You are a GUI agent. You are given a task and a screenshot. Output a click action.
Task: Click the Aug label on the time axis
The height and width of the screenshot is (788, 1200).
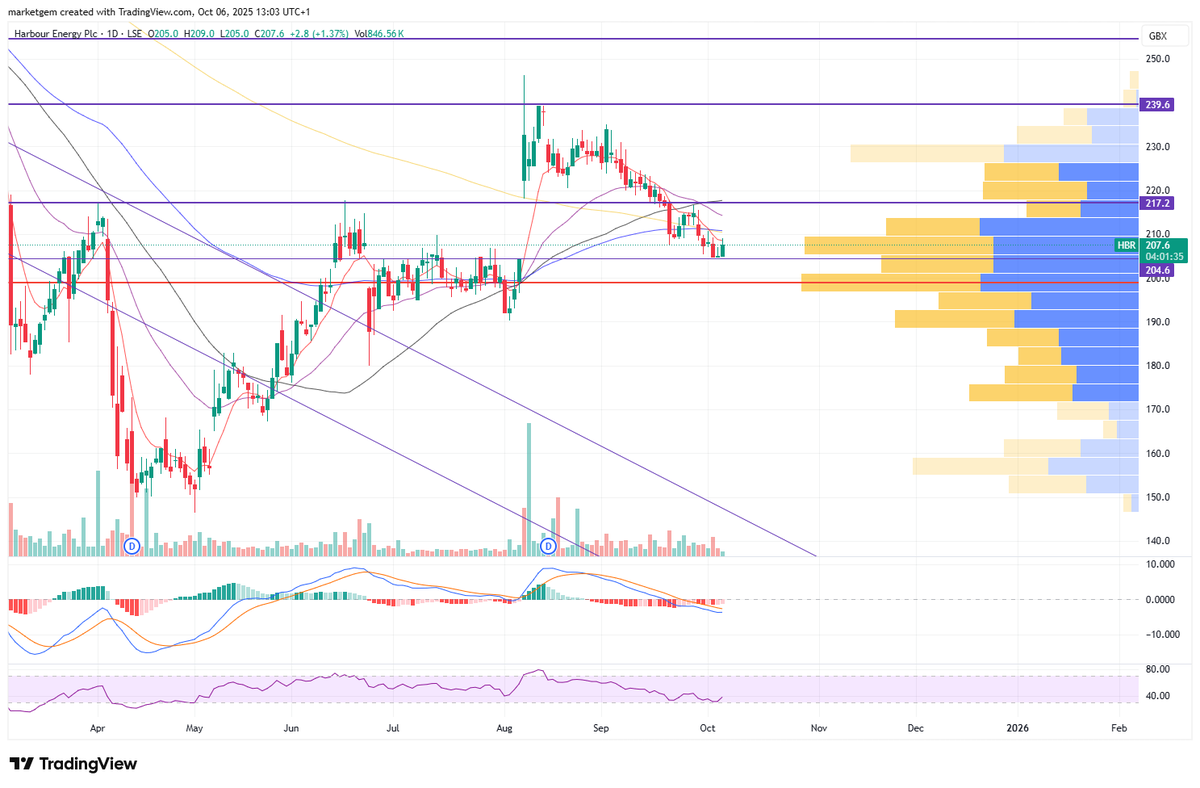pos(504,730)
